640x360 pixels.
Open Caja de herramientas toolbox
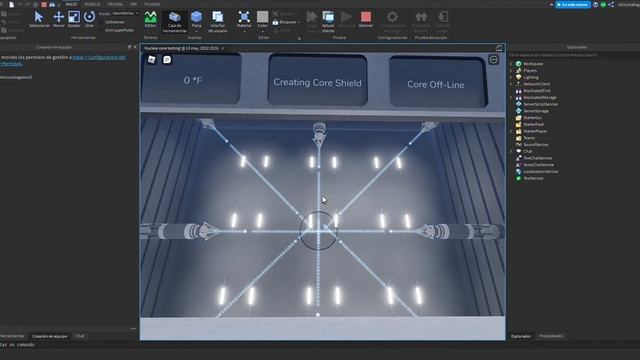(175, 22)
